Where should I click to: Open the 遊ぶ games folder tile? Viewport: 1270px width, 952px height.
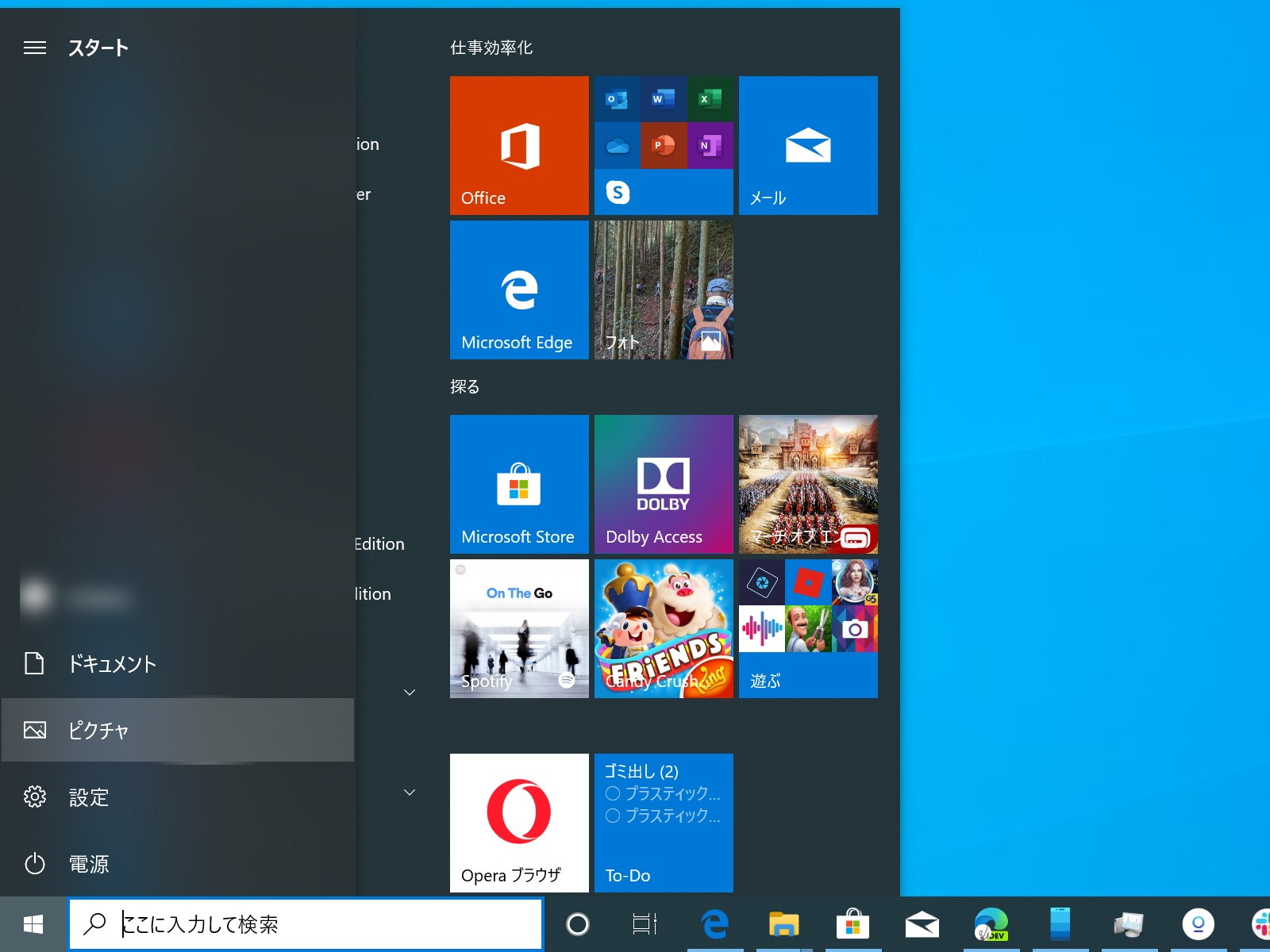pos(808,628)
